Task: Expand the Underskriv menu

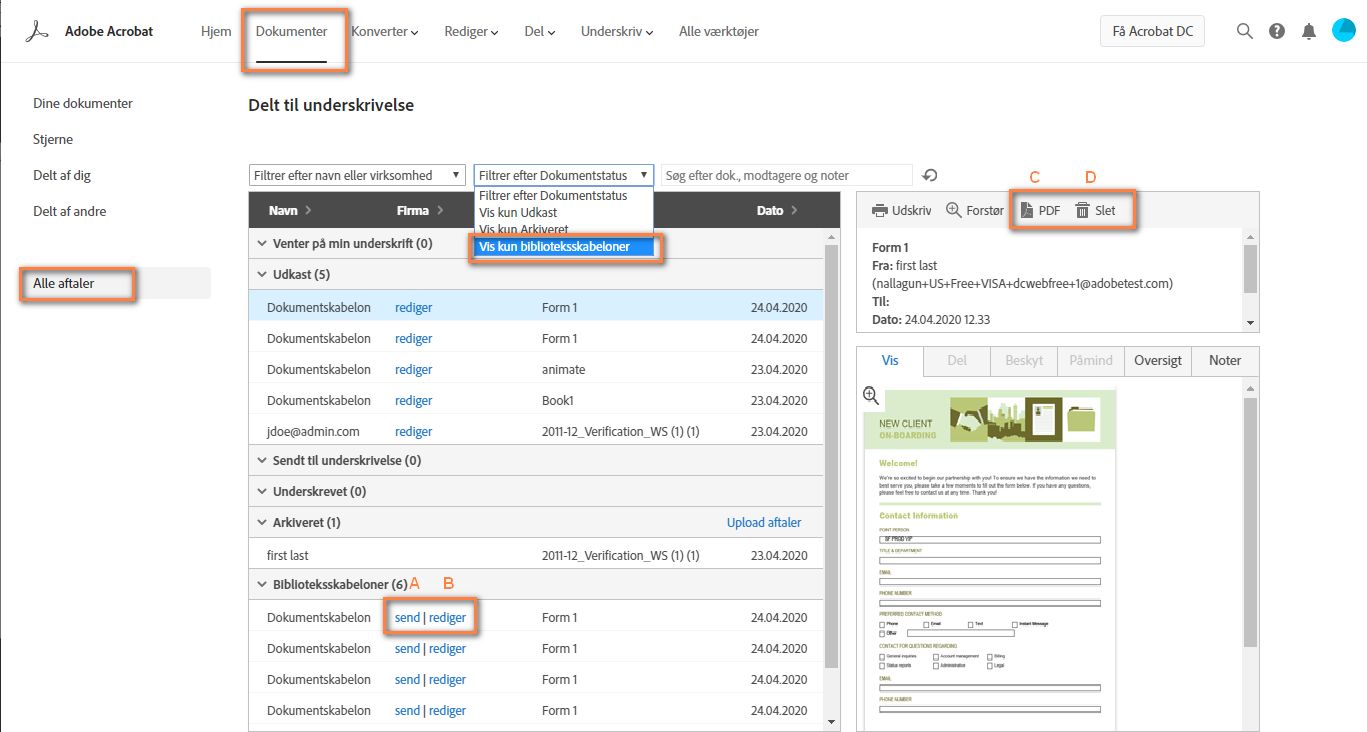Action: pos(617,31)
